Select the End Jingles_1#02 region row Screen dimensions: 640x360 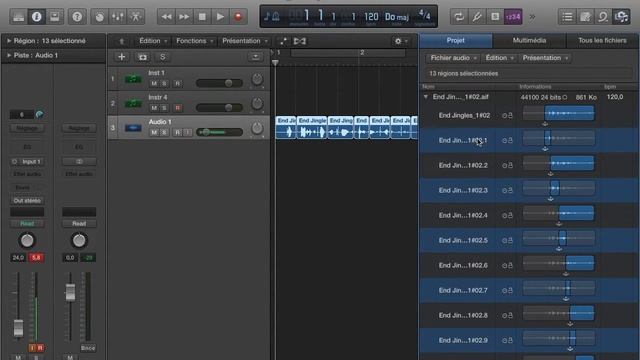[529, 116]
